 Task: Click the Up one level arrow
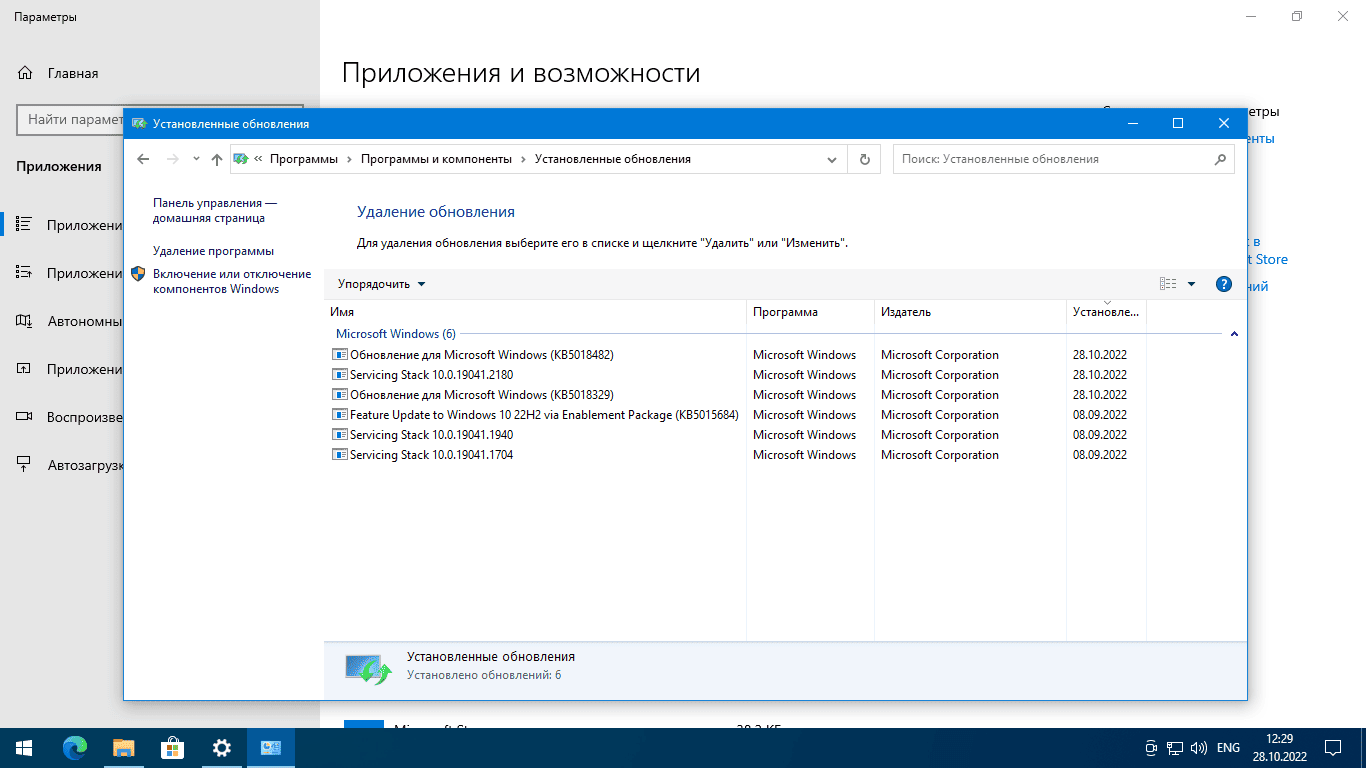[217, 159]
